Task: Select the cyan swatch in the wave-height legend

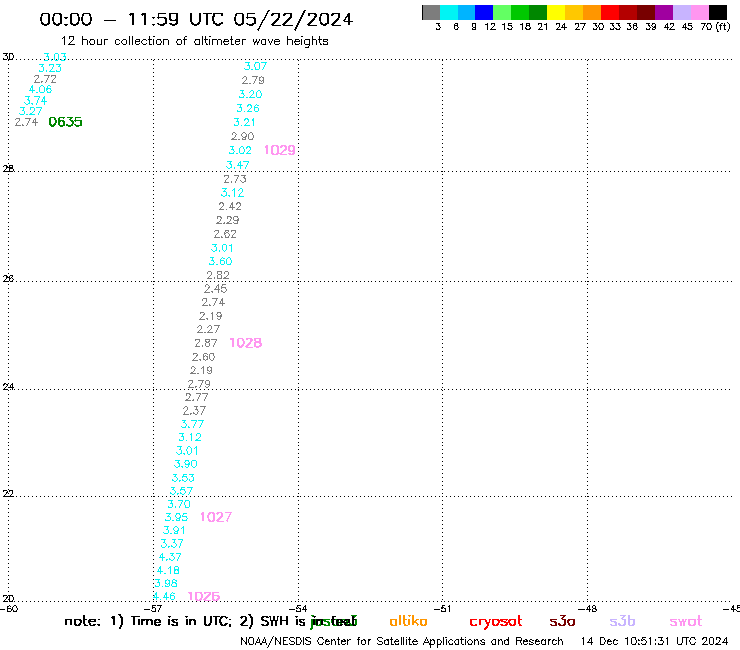Action: [x=448, y=13]
